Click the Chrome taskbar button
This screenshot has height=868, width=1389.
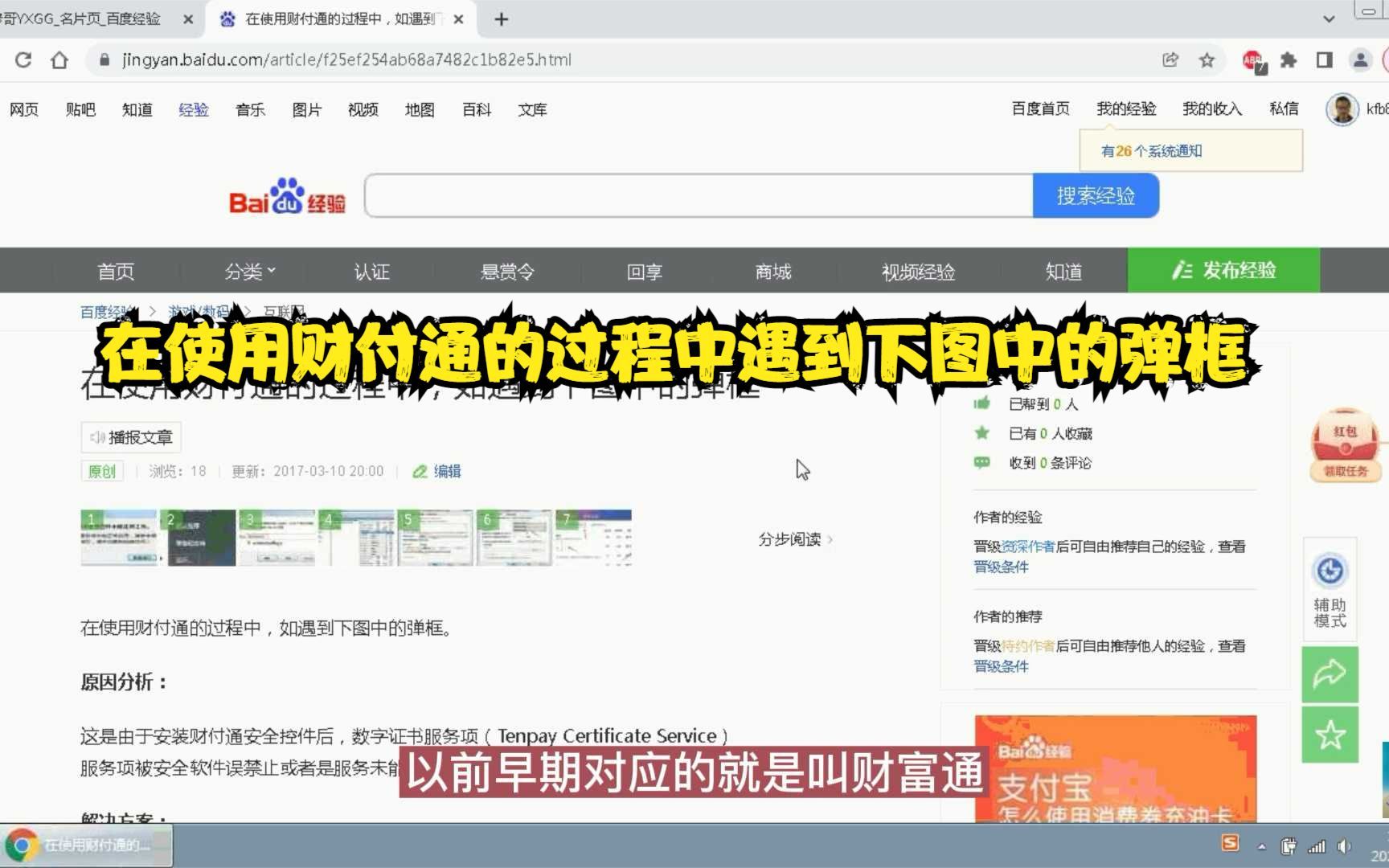87,845
